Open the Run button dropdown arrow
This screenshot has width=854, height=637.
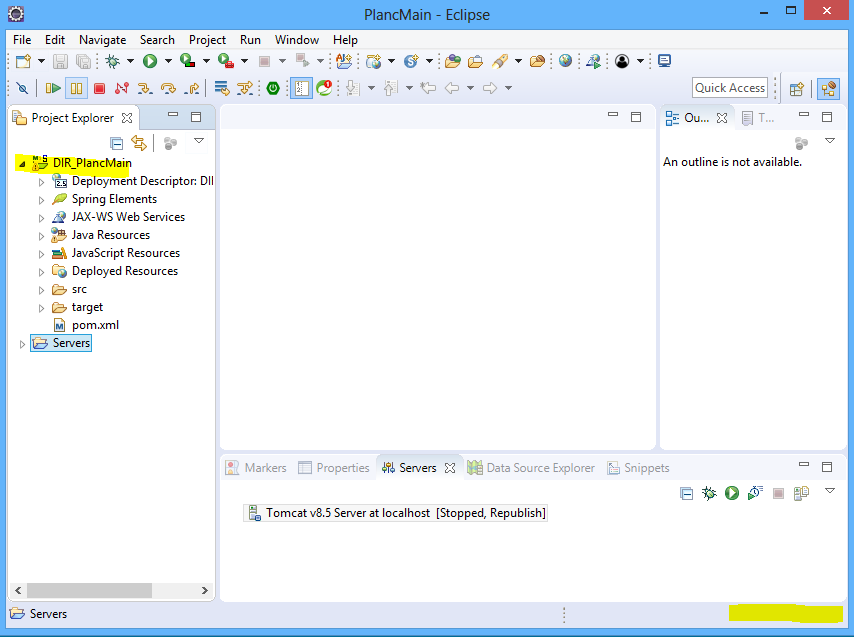click(166, 62)
